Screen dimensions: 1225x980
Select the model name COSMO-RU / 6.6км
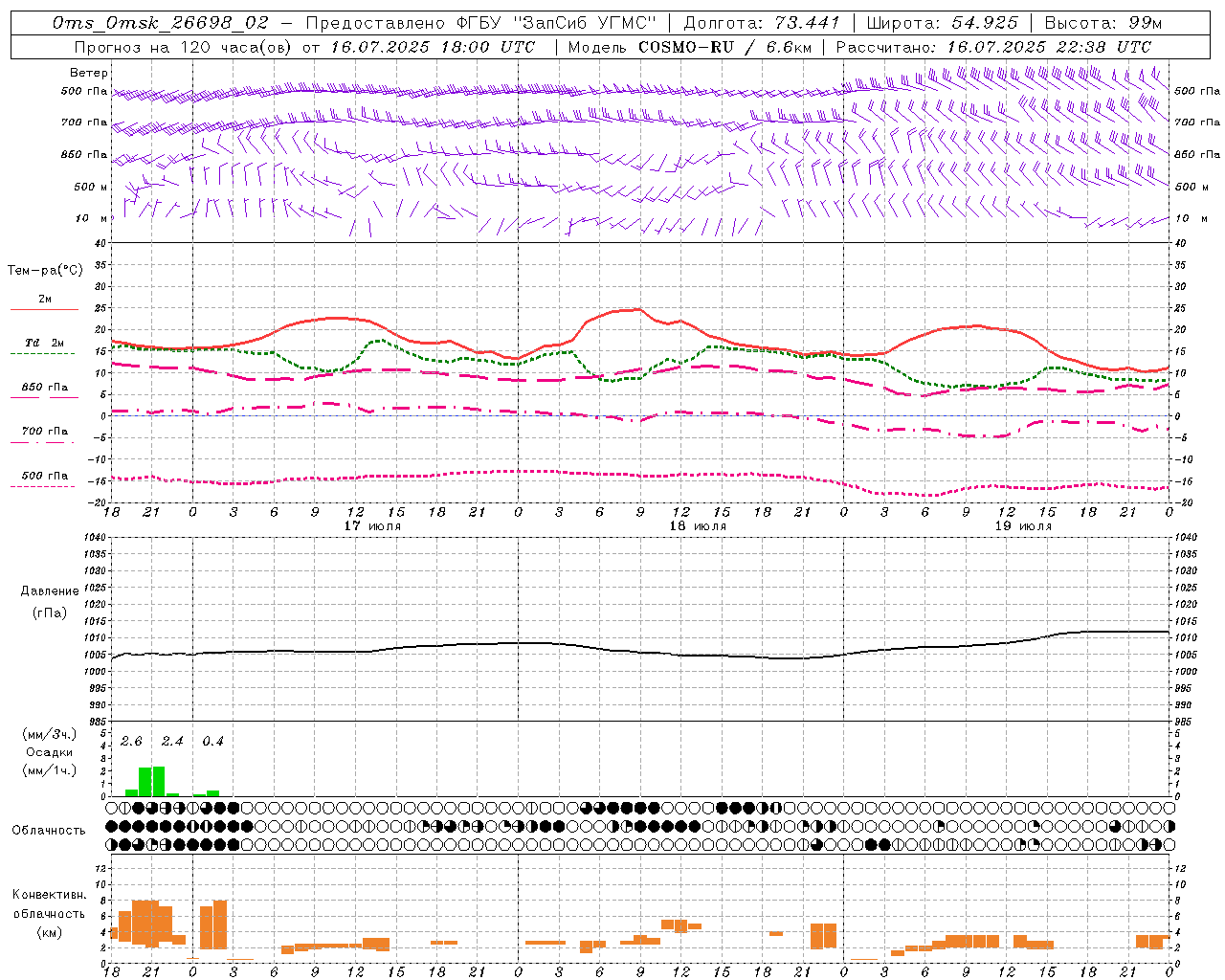[724, 46]
